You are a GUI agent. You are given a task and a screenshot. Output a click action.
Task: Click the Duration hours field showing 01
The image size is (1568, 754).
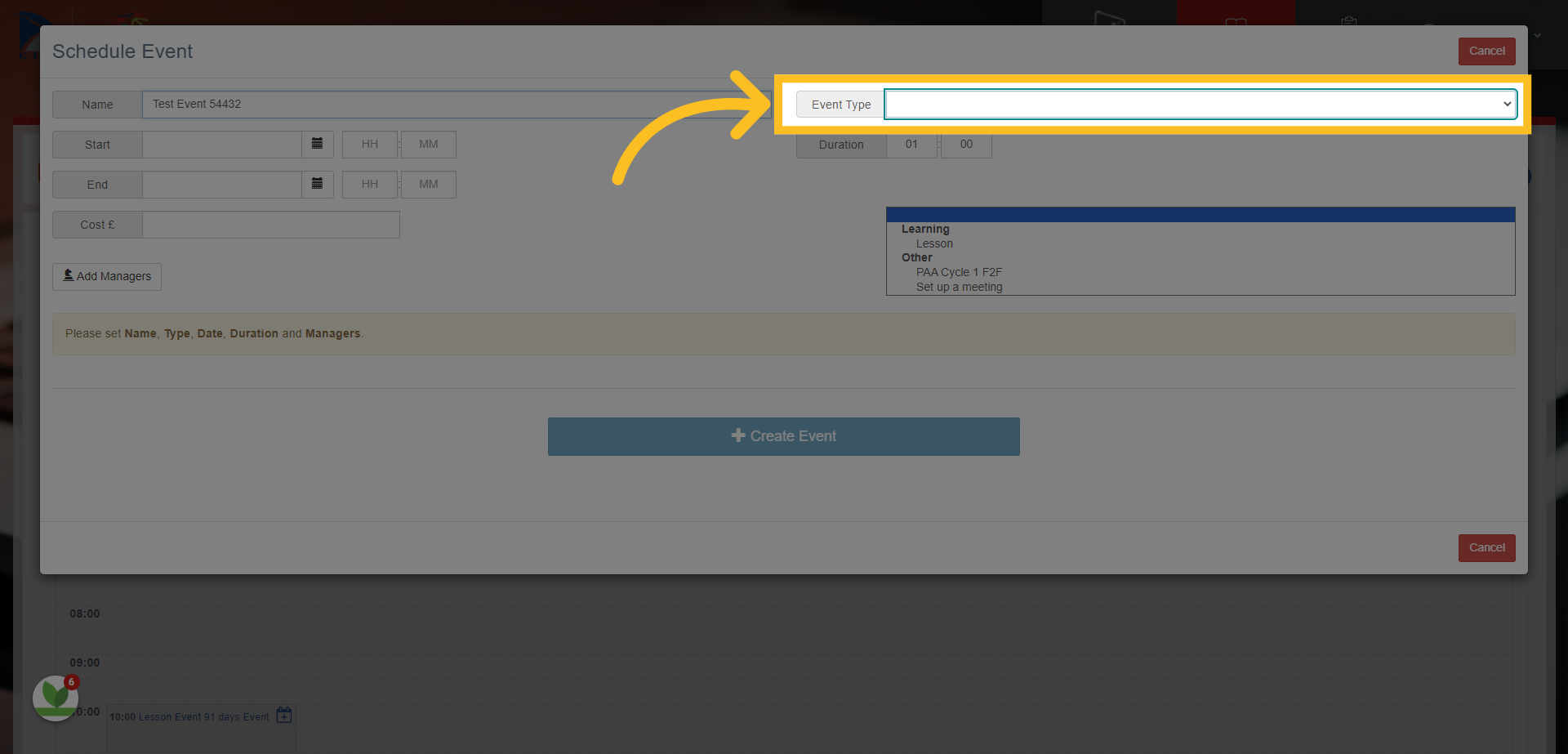click(x=911, y=145)
